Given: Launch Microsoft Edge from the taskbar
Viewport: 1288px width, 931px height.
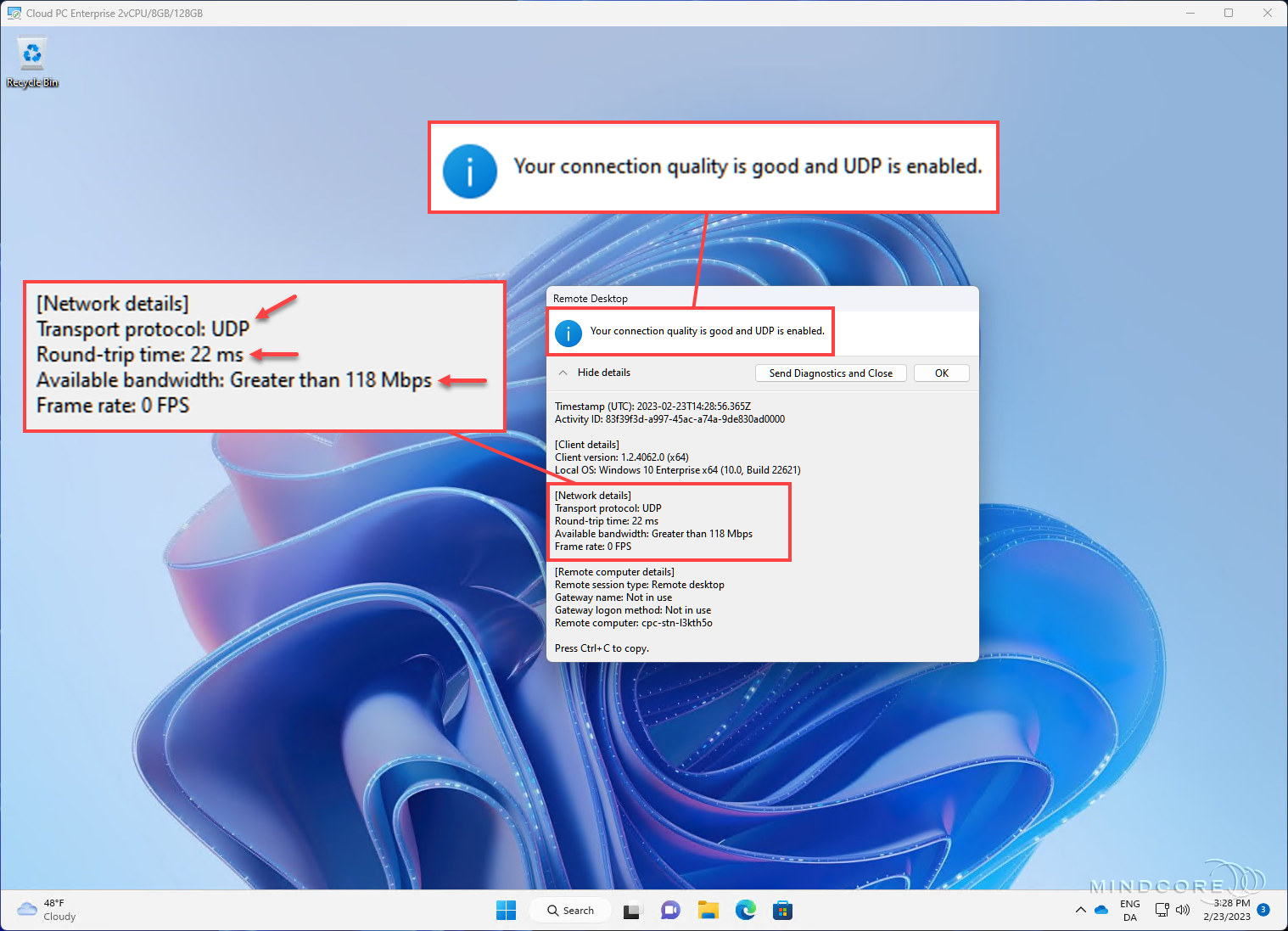Looking at the screenshot, I should coord(745,910).
